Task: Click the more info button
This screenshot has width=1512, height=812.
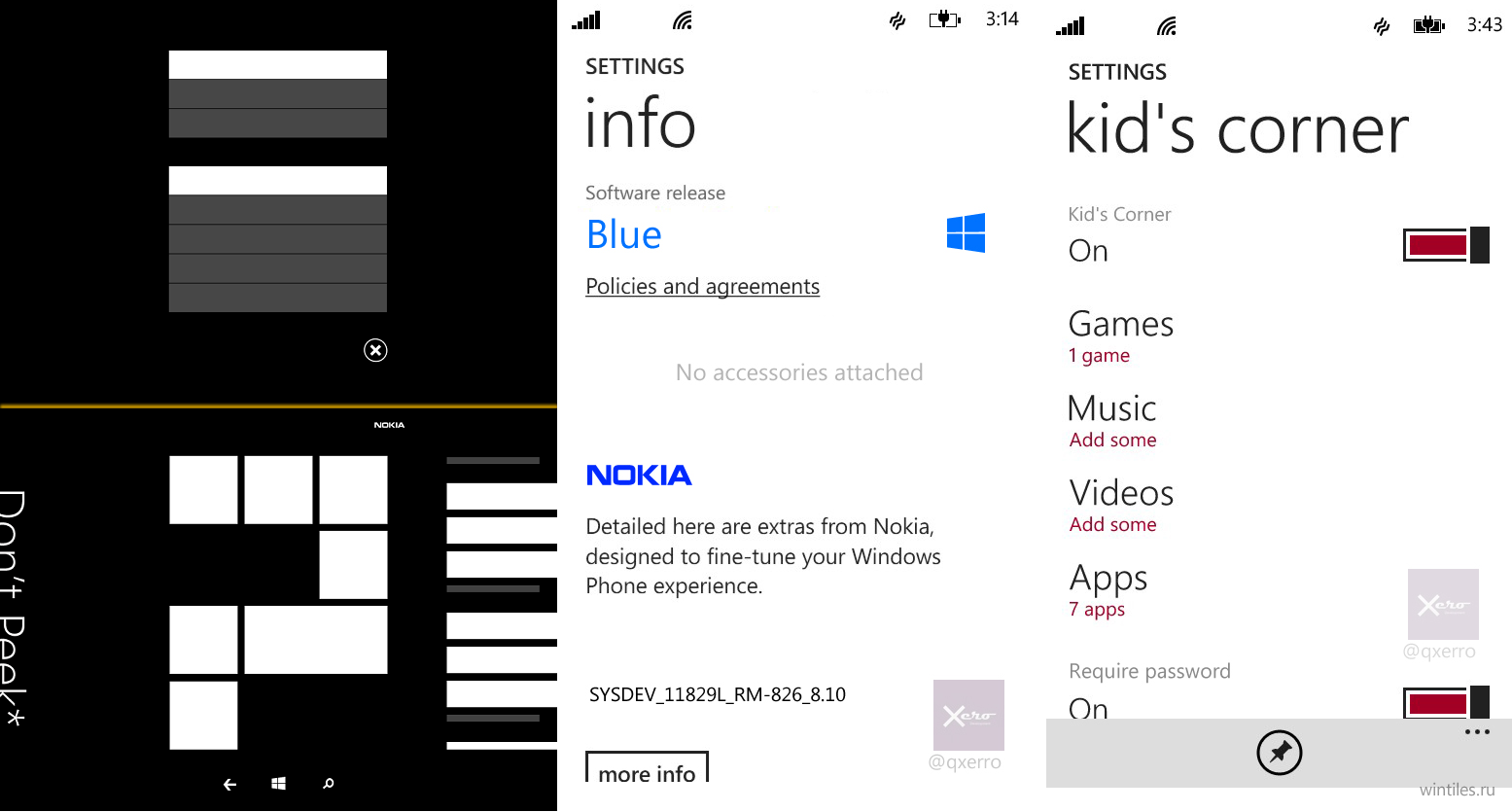Action: click(x=647, y=767)
